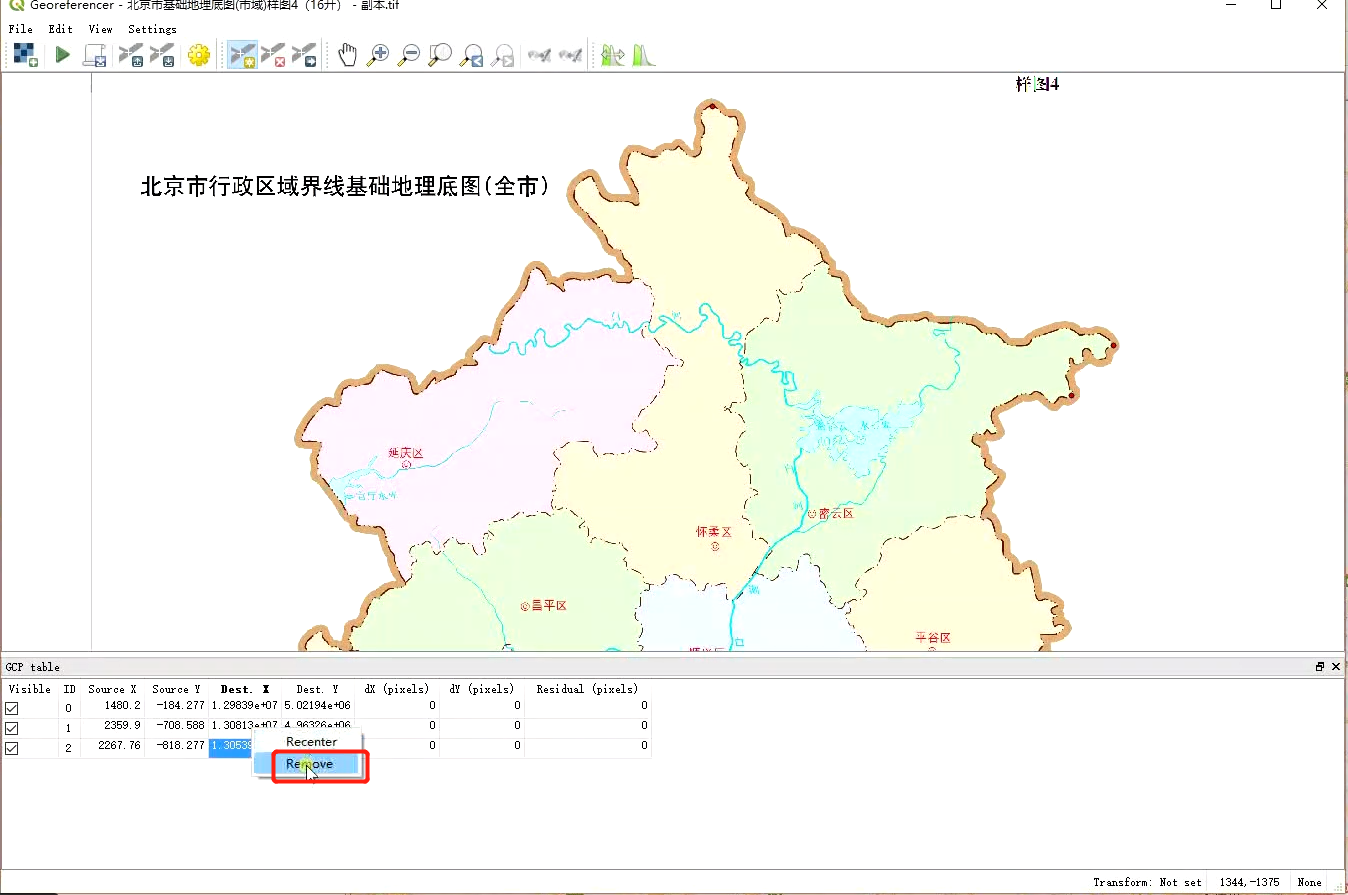
Task: Select the Dest. X cell 1.29839e+07
Action: (x=245, y=706)
